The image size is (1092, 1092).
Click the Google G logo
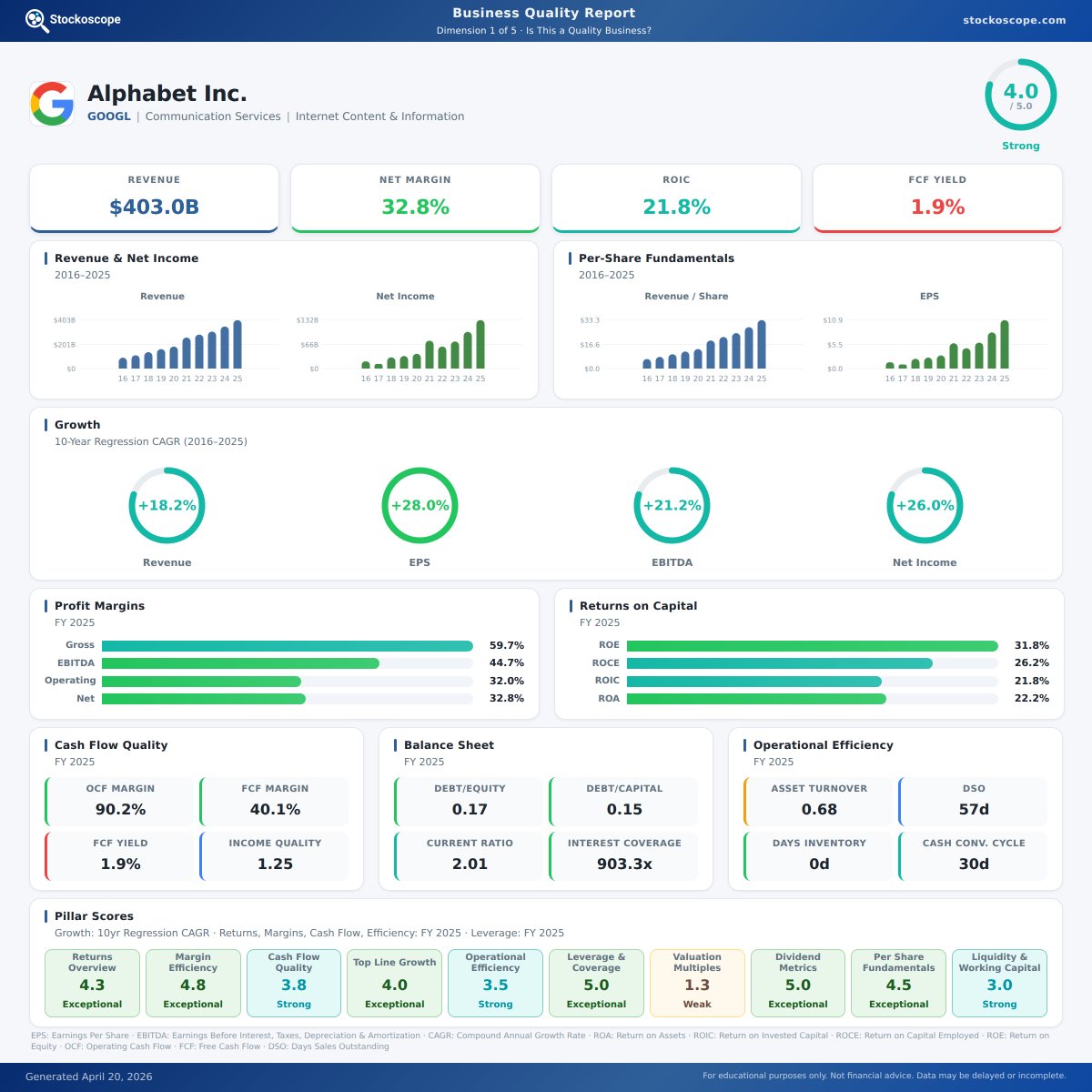[x=52, y=104]
